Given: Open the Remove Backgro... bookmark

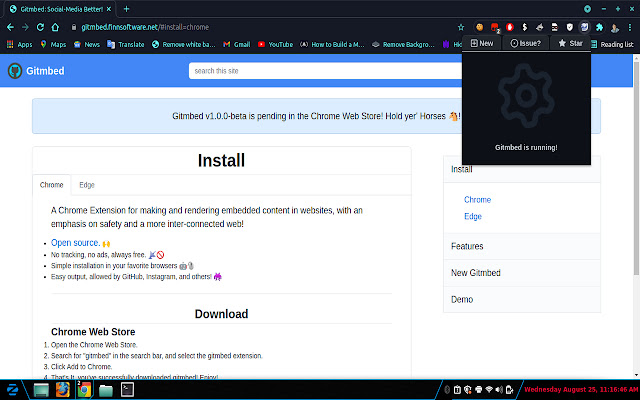Looking at the screenshot, I should click(403, 44).
